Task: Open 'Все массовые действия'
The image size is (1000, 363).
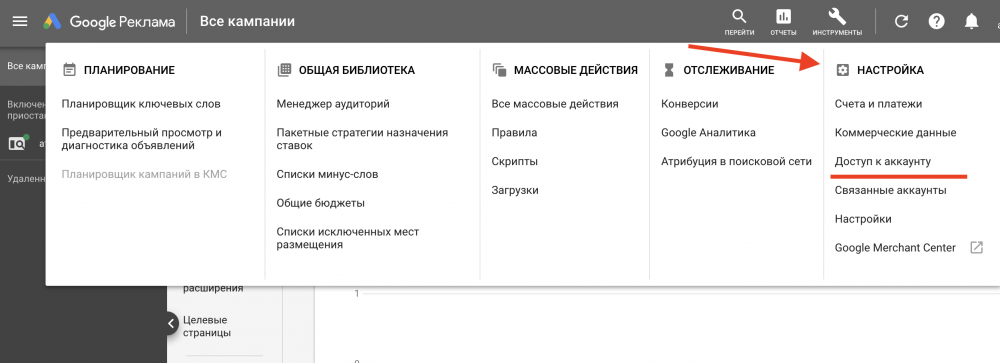Action: click(555, 104)
